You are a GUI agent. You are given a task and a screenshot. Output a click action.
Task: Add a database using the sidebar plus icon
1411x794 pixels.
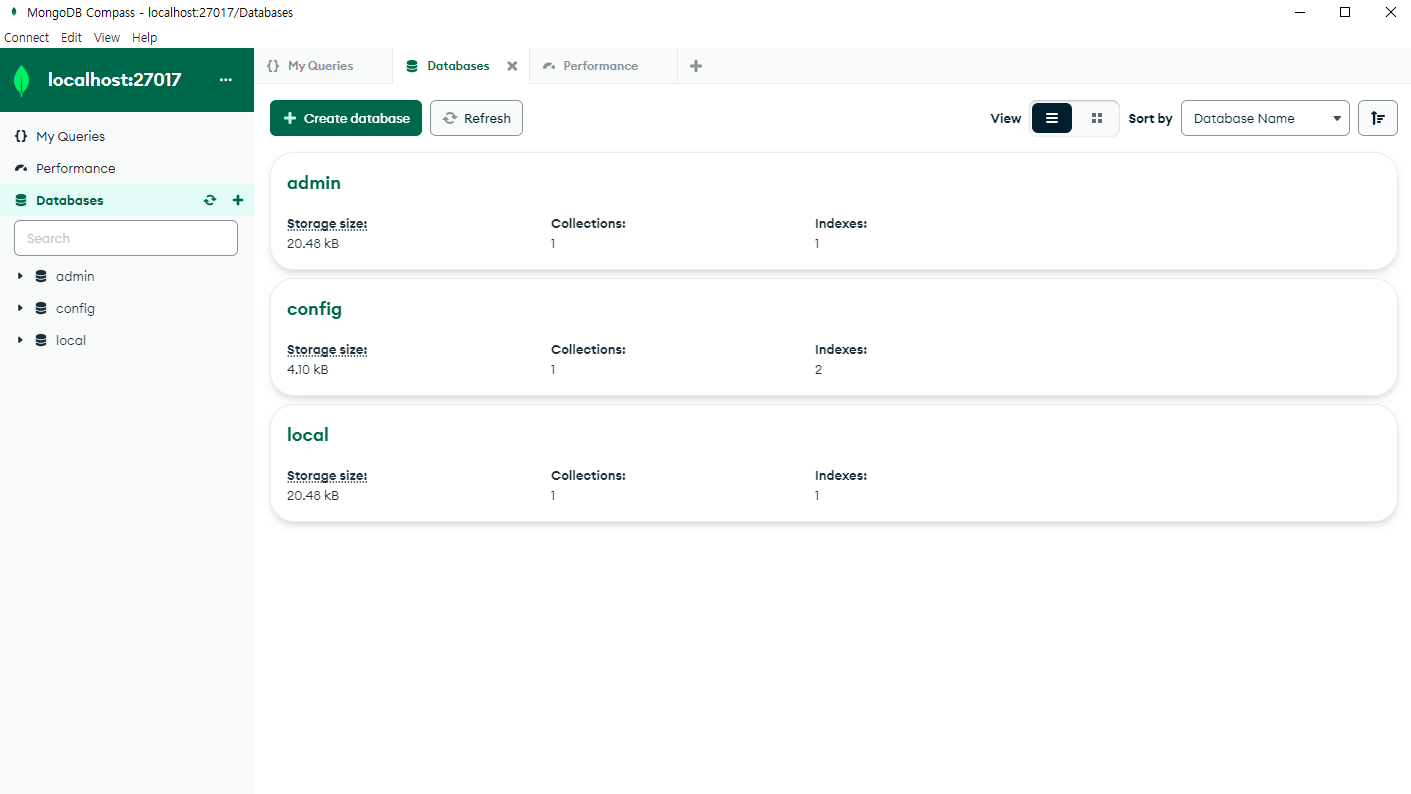point(238,200)
